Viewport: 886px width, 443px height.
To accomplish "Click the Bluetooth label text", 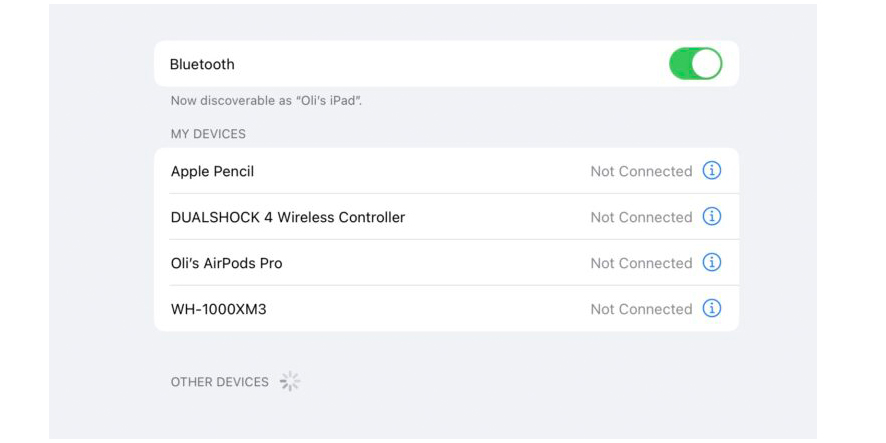I will pos(202,64).
